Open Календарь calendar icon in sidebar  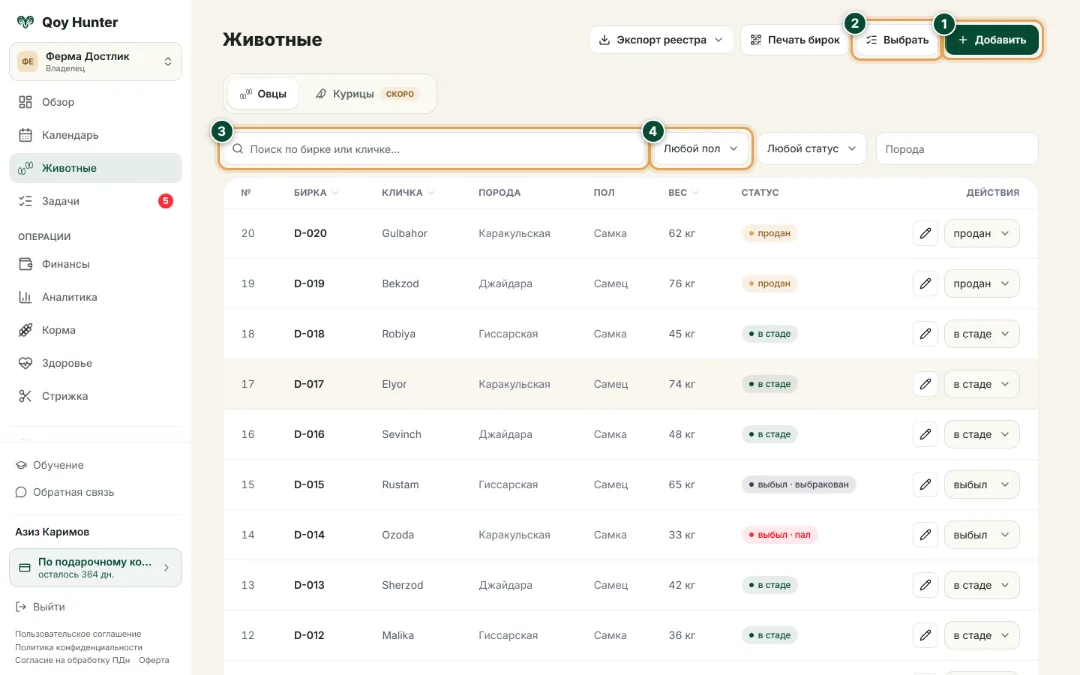click(x=25, y=135)
